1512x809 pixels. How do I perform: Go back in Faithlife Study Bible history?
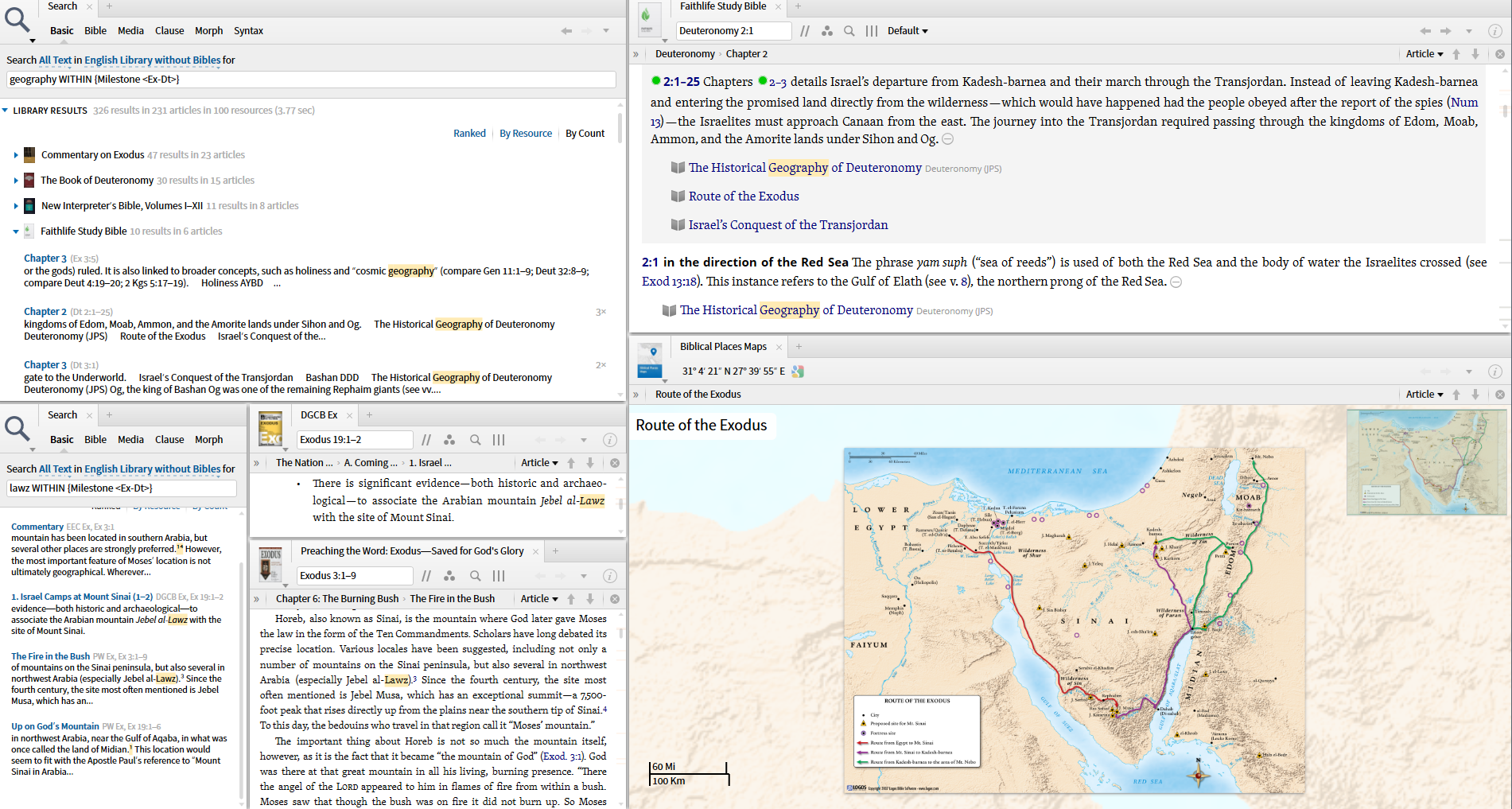click(x=1425, y=31)
